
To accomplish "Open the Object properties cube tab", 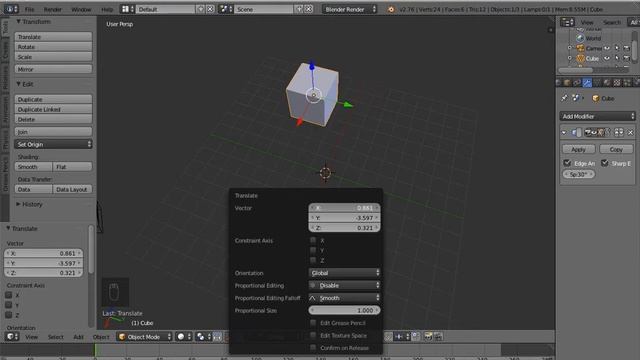I will click(567, 82).
